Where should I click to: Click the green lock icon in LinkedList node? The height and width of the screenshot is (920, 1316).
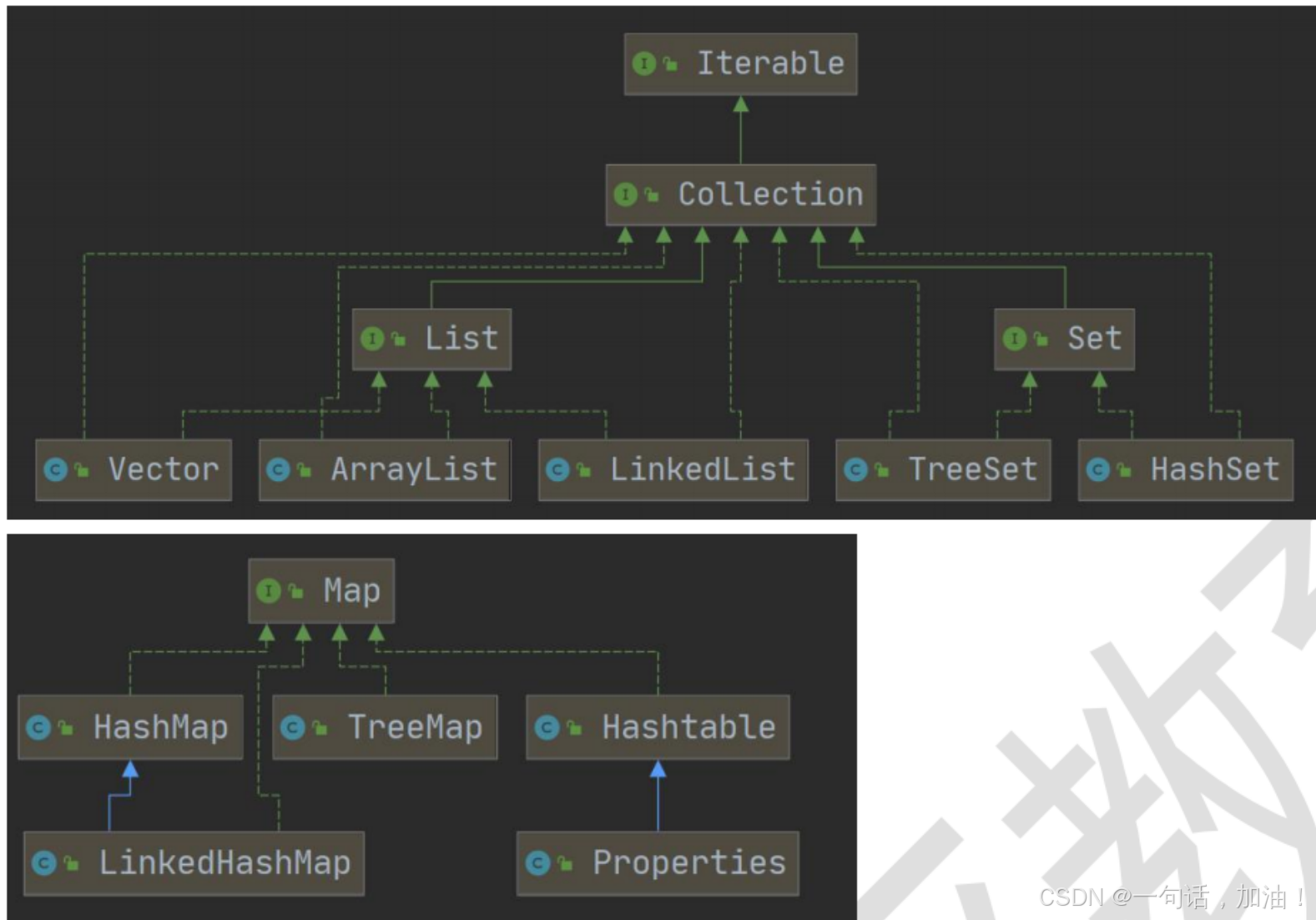(583, 470)
